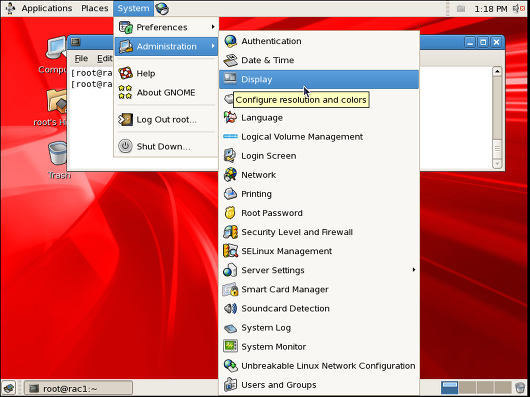530x397 pixels.
Task: Choose Soundcard Detection entry
Action: 319,308
